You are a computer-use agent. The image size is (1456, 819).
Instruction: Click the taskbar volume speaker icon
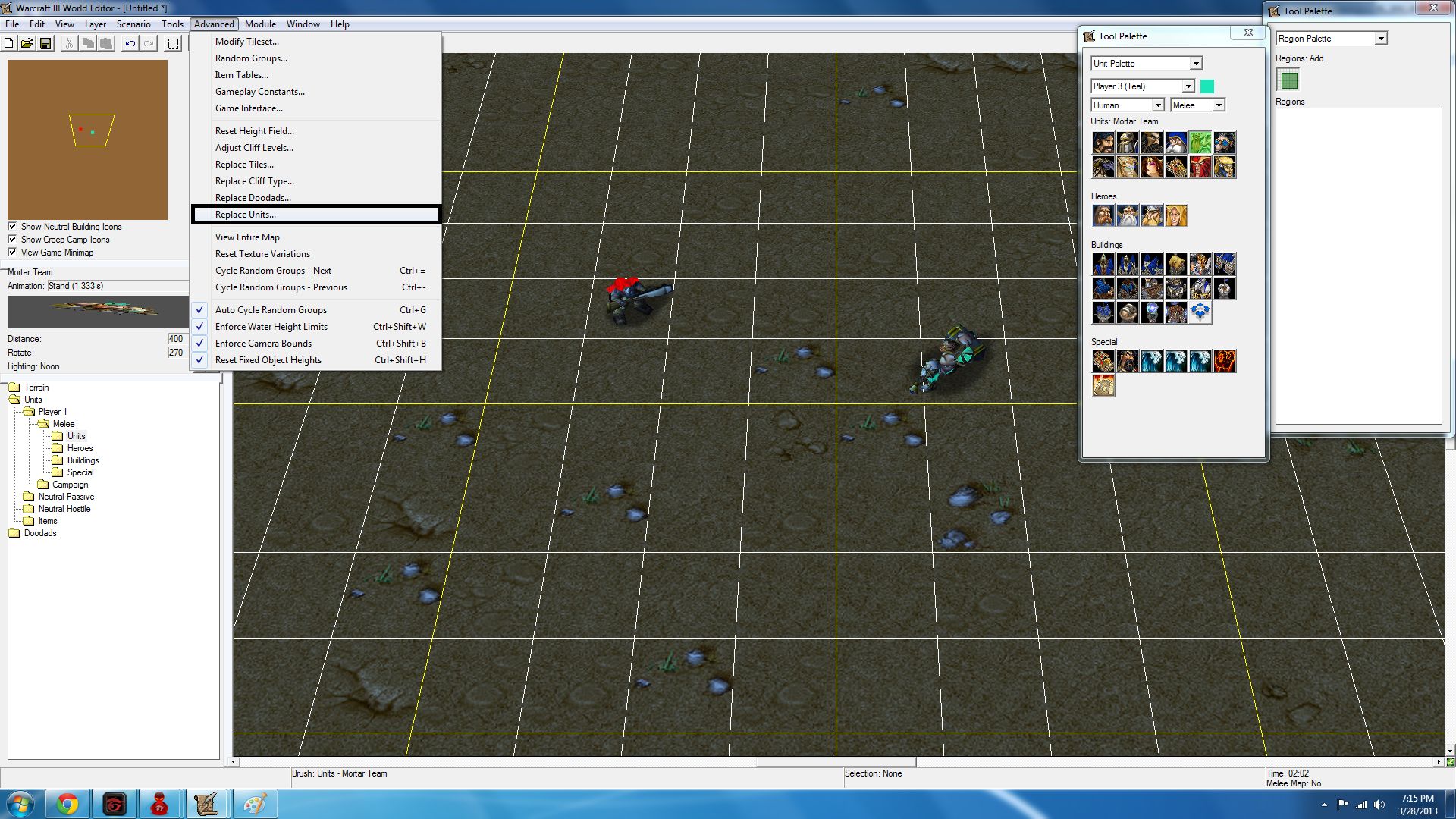1379,805
